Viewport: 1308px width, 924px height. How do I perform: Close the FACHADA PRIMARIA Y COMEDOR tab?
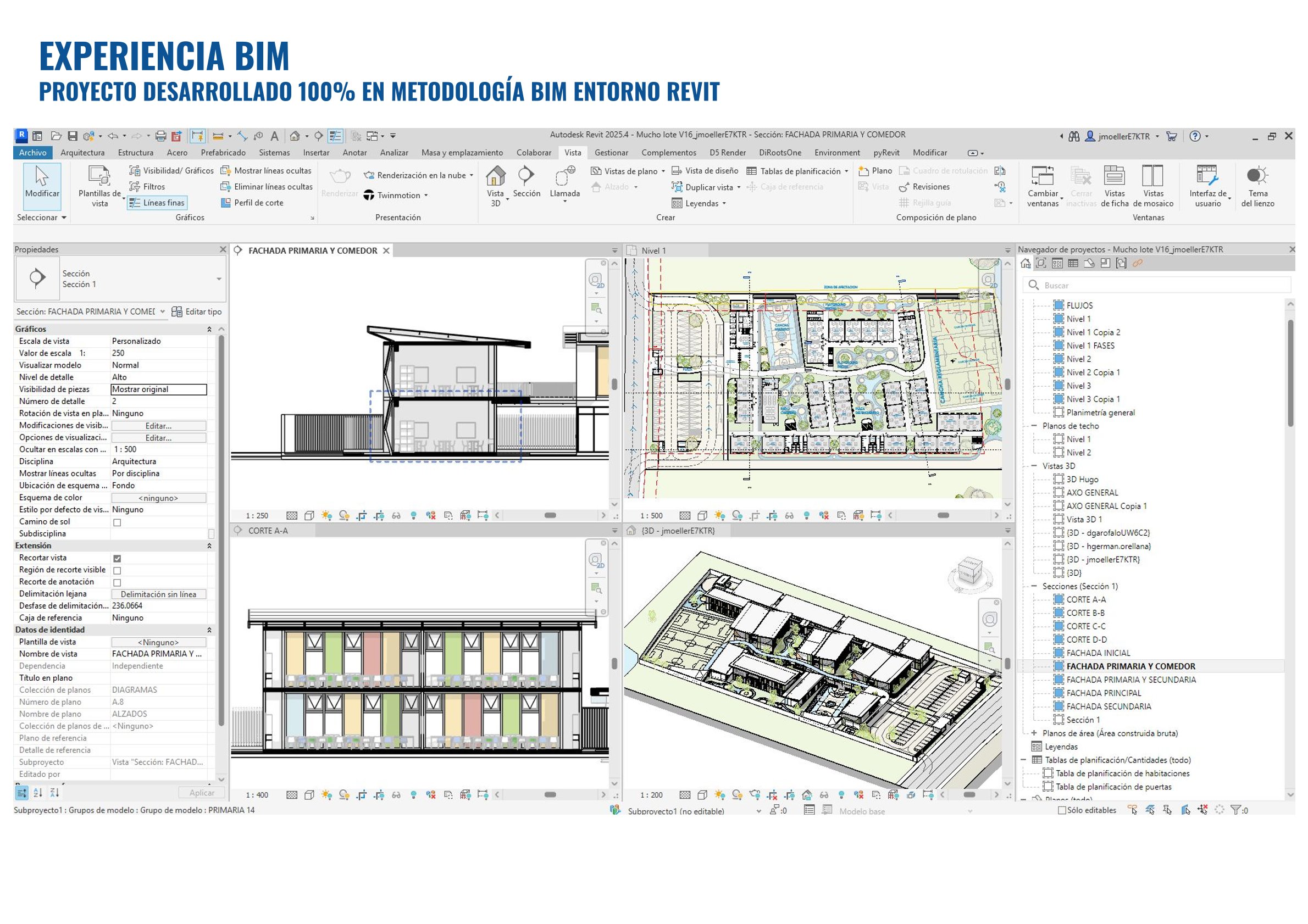(x=386, y=251)
